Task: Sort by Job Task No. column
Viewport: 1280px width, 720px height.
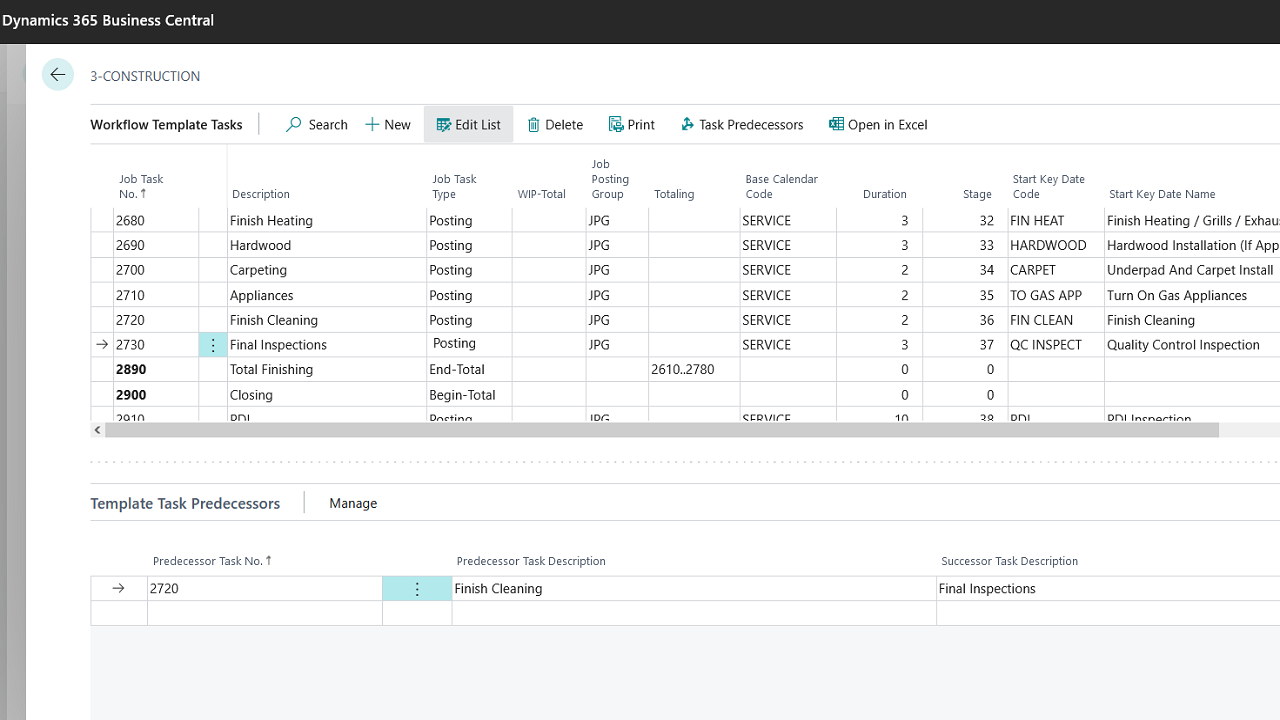Action: pyautogui.click(x=141, y=186)
